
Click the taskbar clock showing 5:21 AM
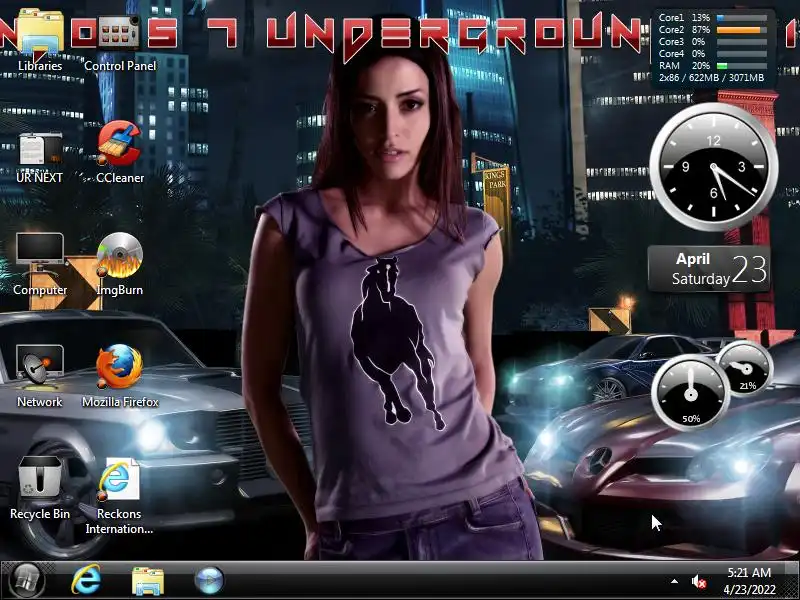click(x=749, y=572)
